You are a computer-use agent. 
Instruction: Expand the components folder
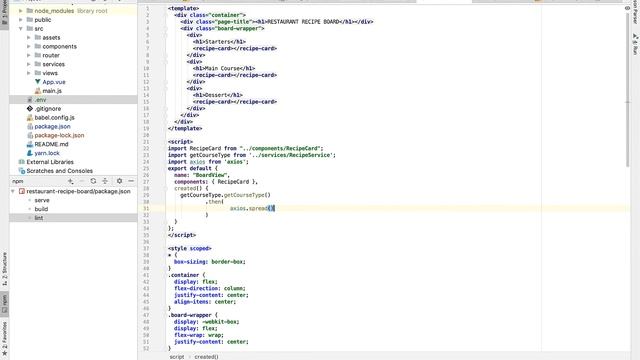pos(29,47)
